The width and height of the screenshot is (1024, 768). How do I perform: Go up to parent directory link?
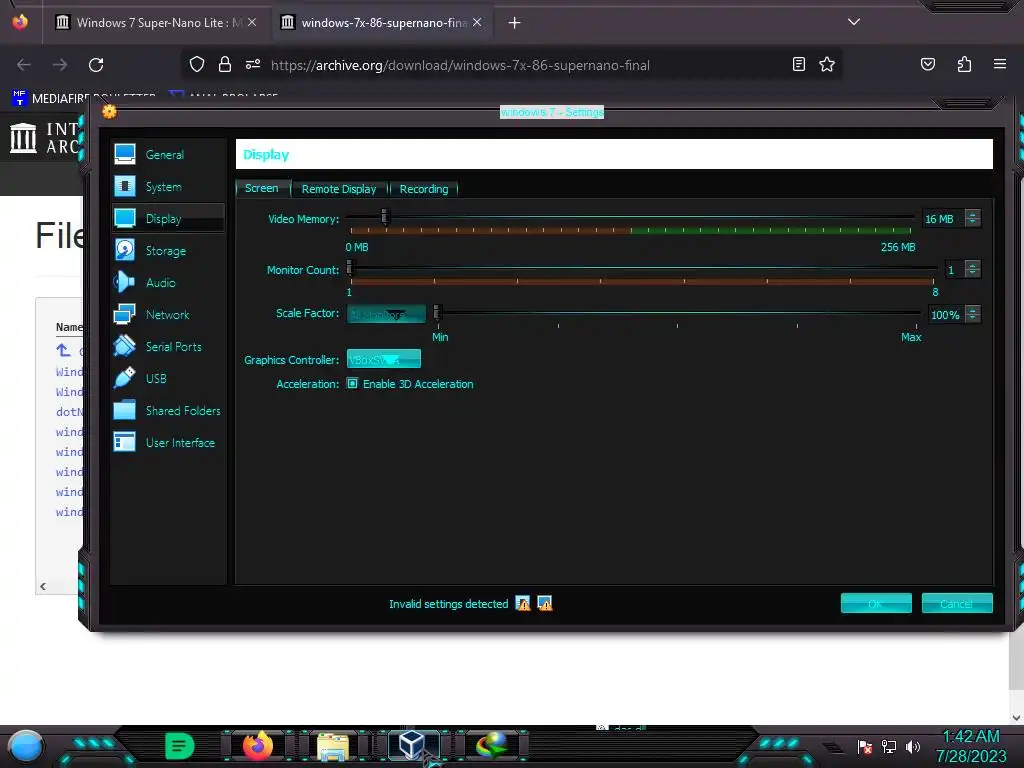[64, 351]
